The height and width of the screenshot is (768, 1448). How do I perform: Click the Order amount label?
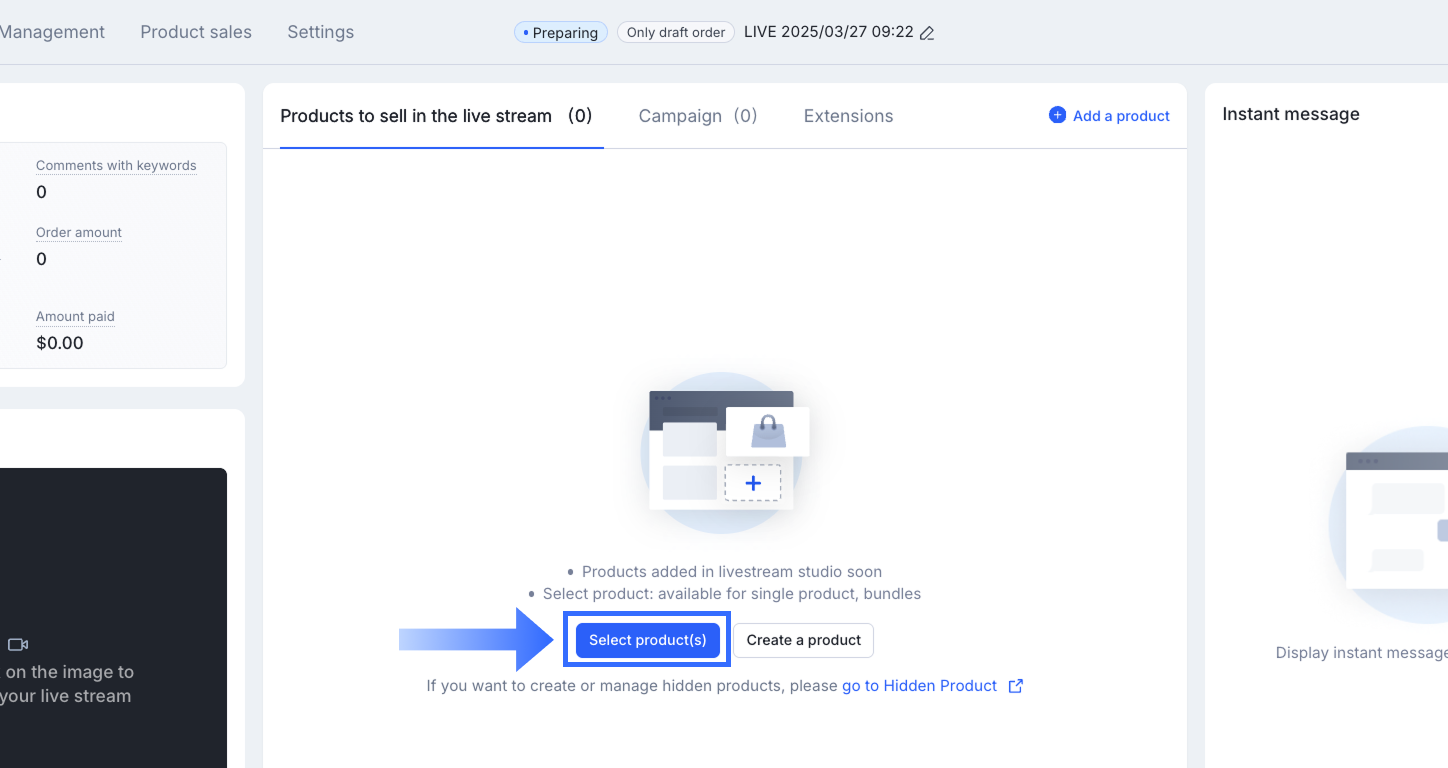tap(79, 233)
